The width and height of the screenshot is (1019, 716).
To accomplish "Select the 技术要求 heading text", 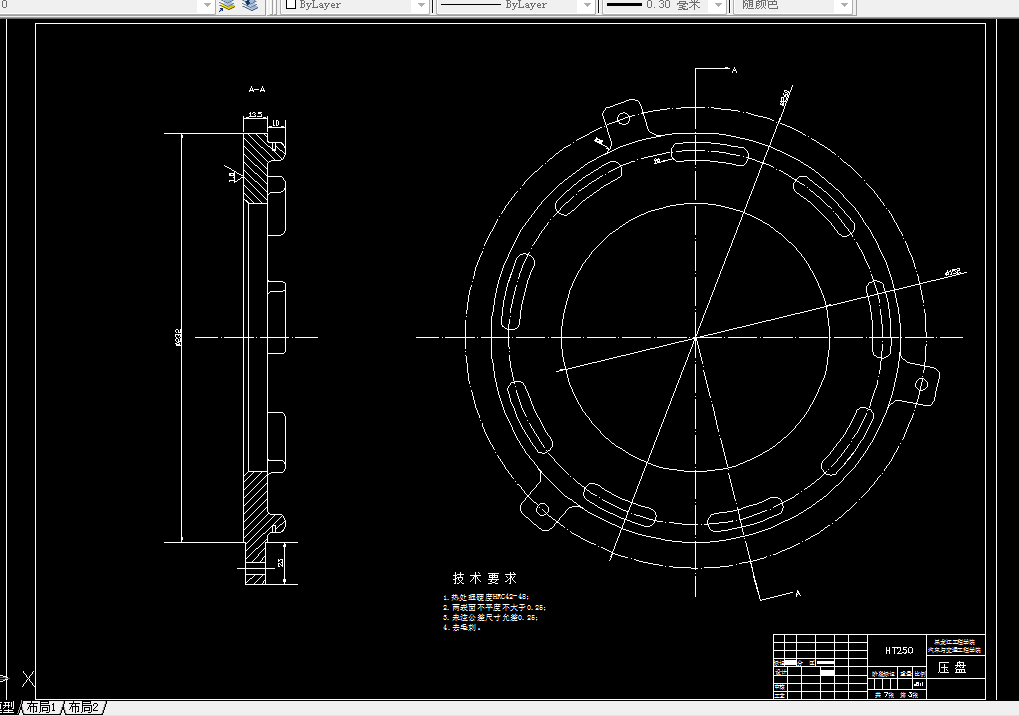I will [x=485, y=578].
